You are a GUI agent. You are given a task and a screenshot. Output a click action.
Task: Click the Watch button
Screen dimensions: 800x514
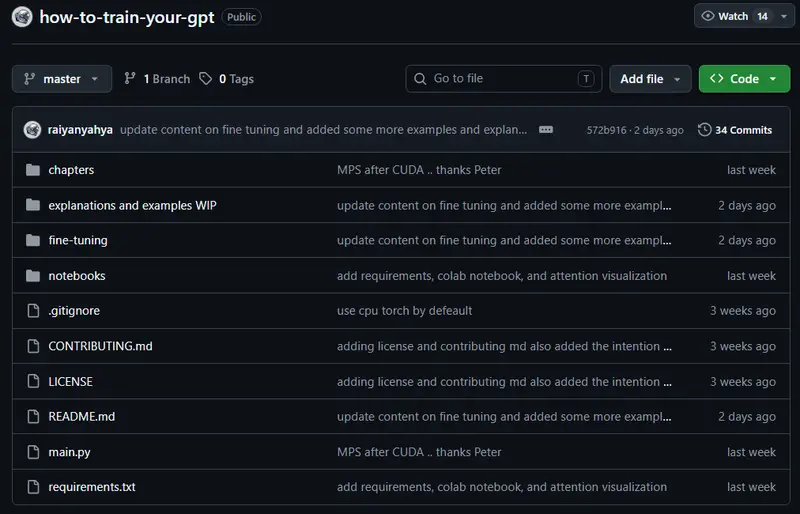click(733, 16)
